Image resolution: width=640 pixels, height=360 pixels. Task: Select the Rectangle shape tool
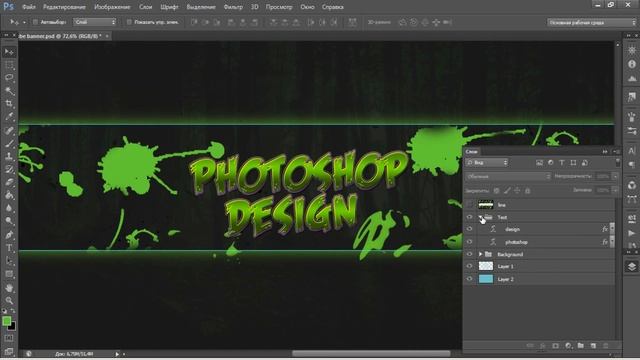pyautogui.click(x=9, y=274)
